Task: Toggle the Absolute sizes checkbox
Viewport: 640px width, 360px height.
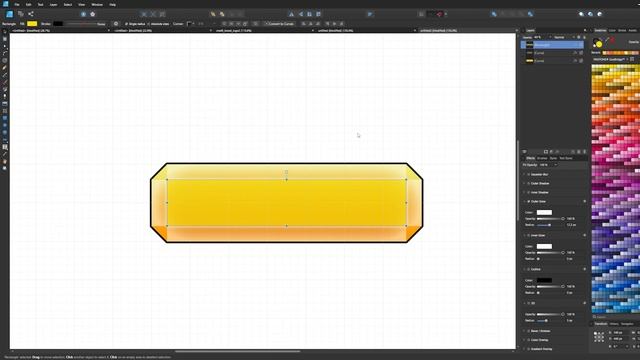Action: (x=149, y=24)
